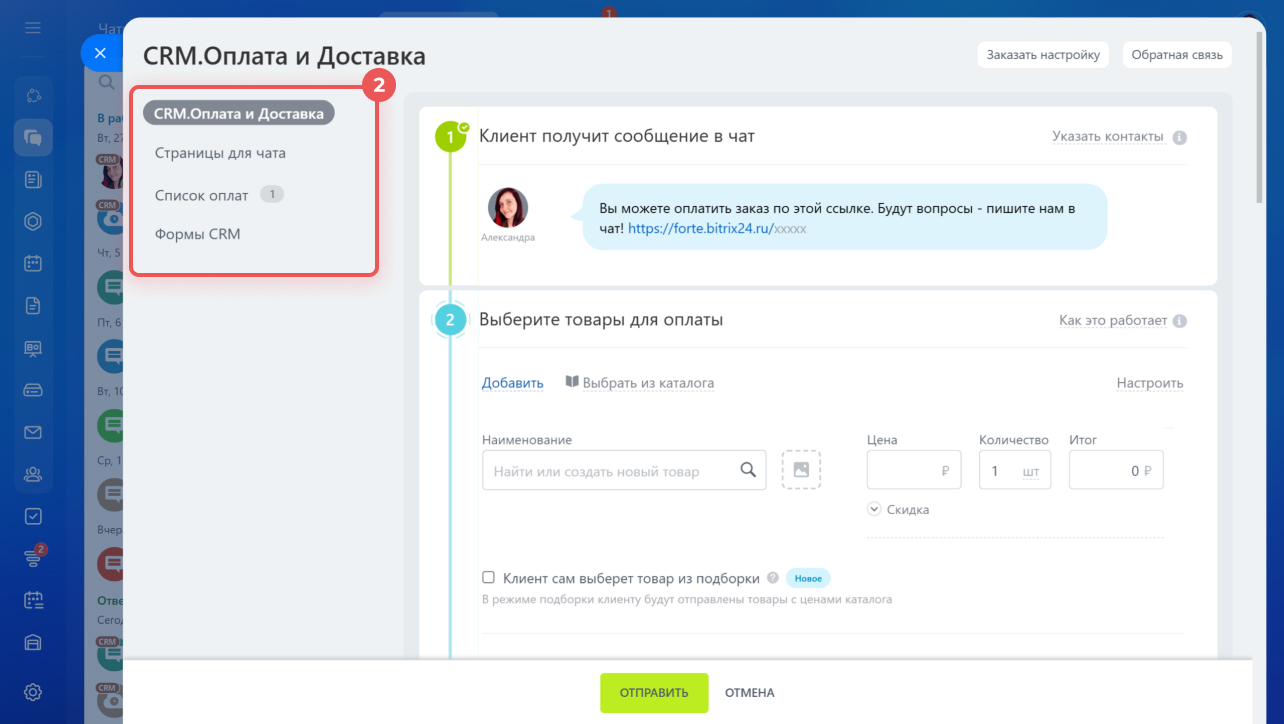
Task: Open settings gear in left sidebar
Action: coord(33,692)
